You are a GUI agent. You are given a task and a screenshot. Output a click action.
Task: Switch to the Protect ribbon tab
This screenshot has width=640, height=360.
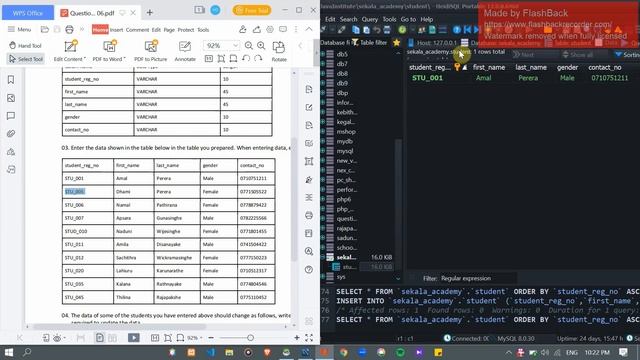186,30
